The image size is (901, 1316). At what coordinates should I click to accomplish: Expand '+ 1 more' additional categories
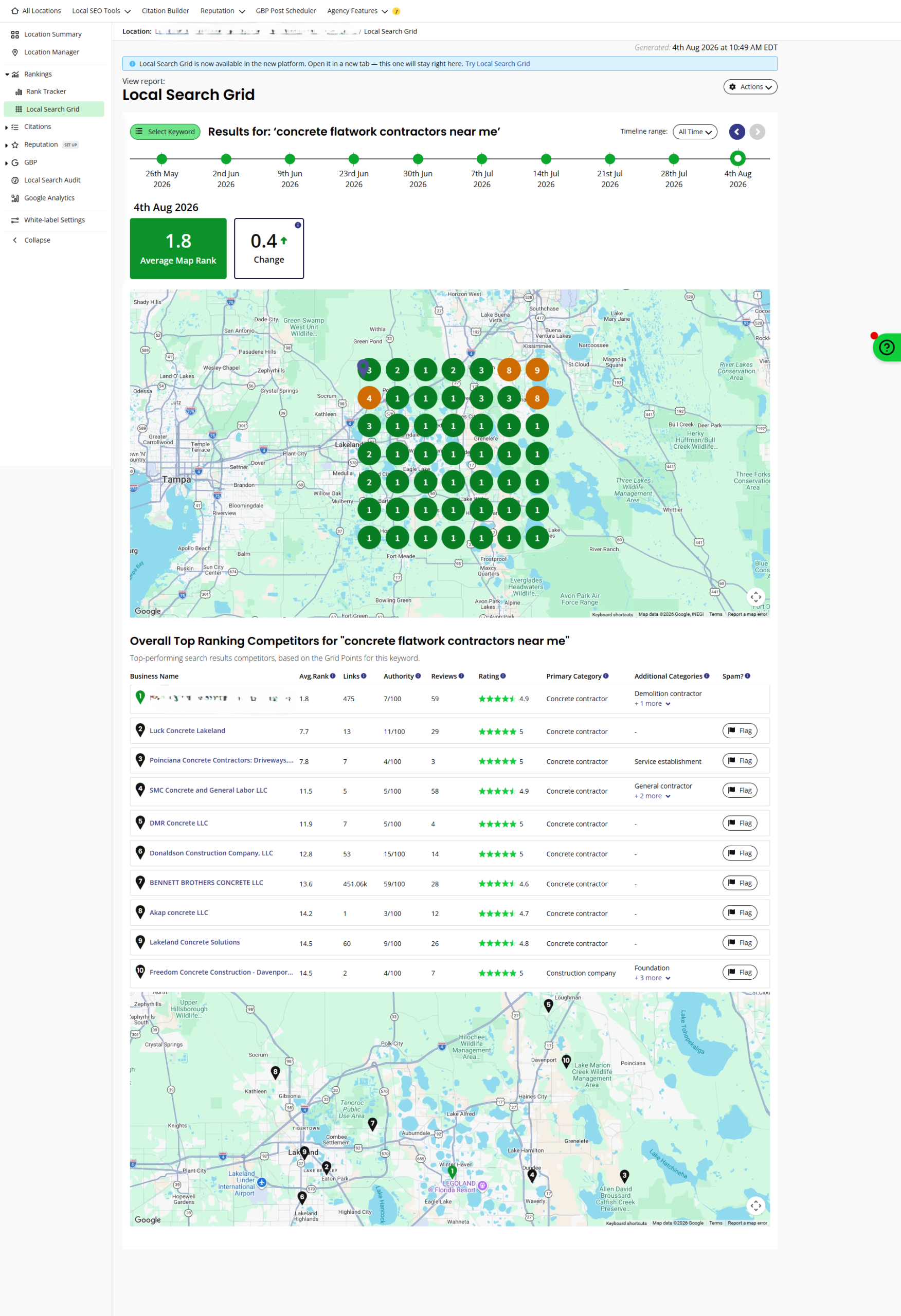pos(652,703)
